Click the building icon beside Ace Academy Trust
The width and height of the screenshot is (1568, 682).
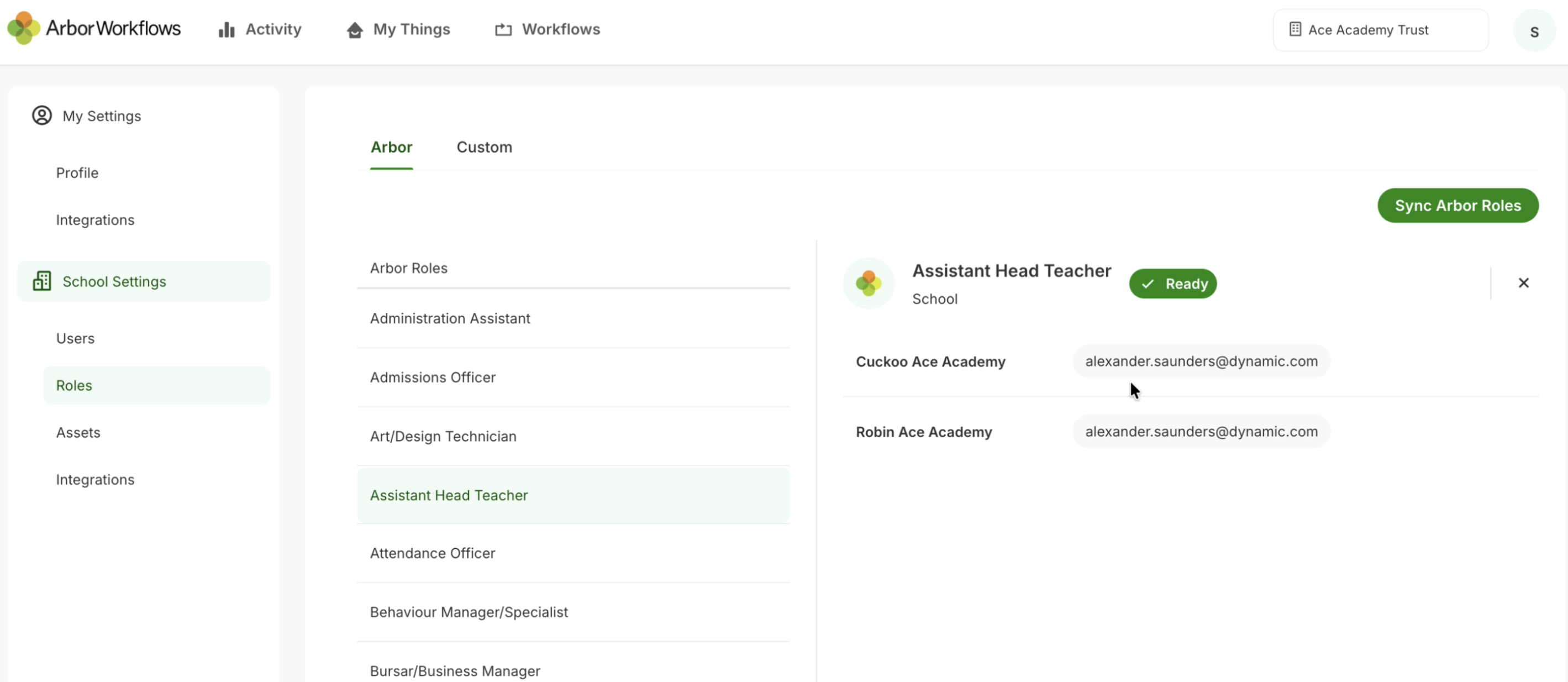1295,29
